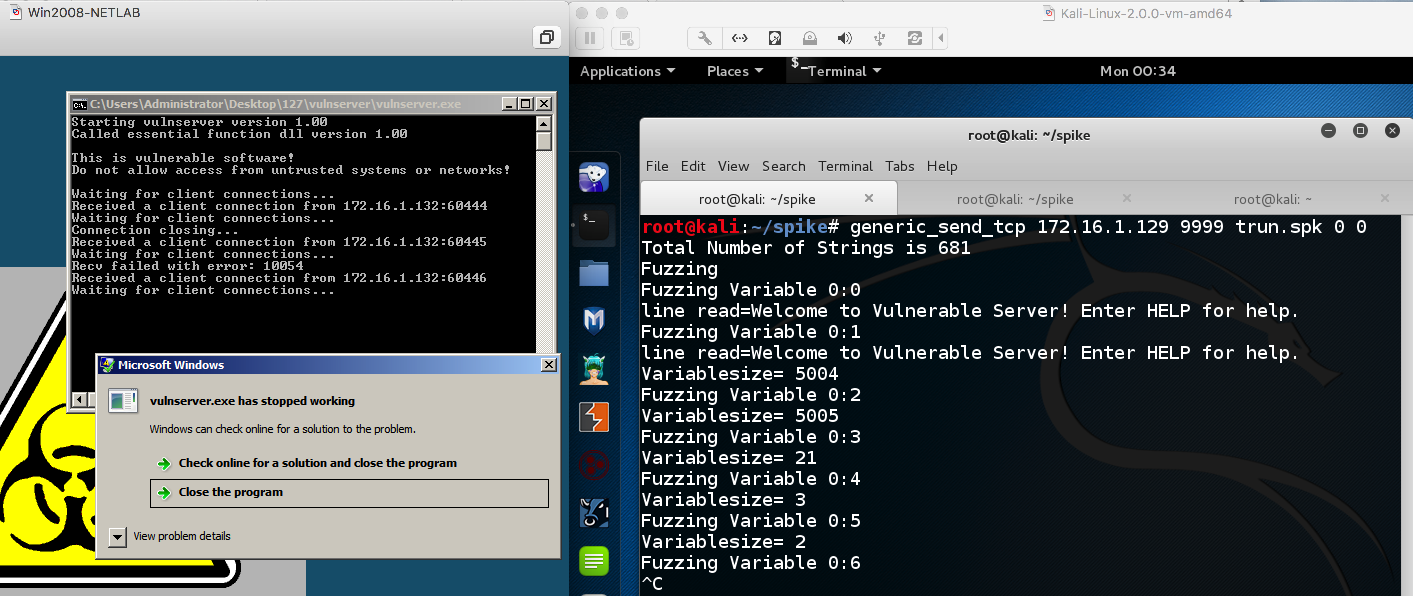Click the CD/DVD drive toolbar icon
This screenshot has width=1413, height=596.
coord(810,38)
